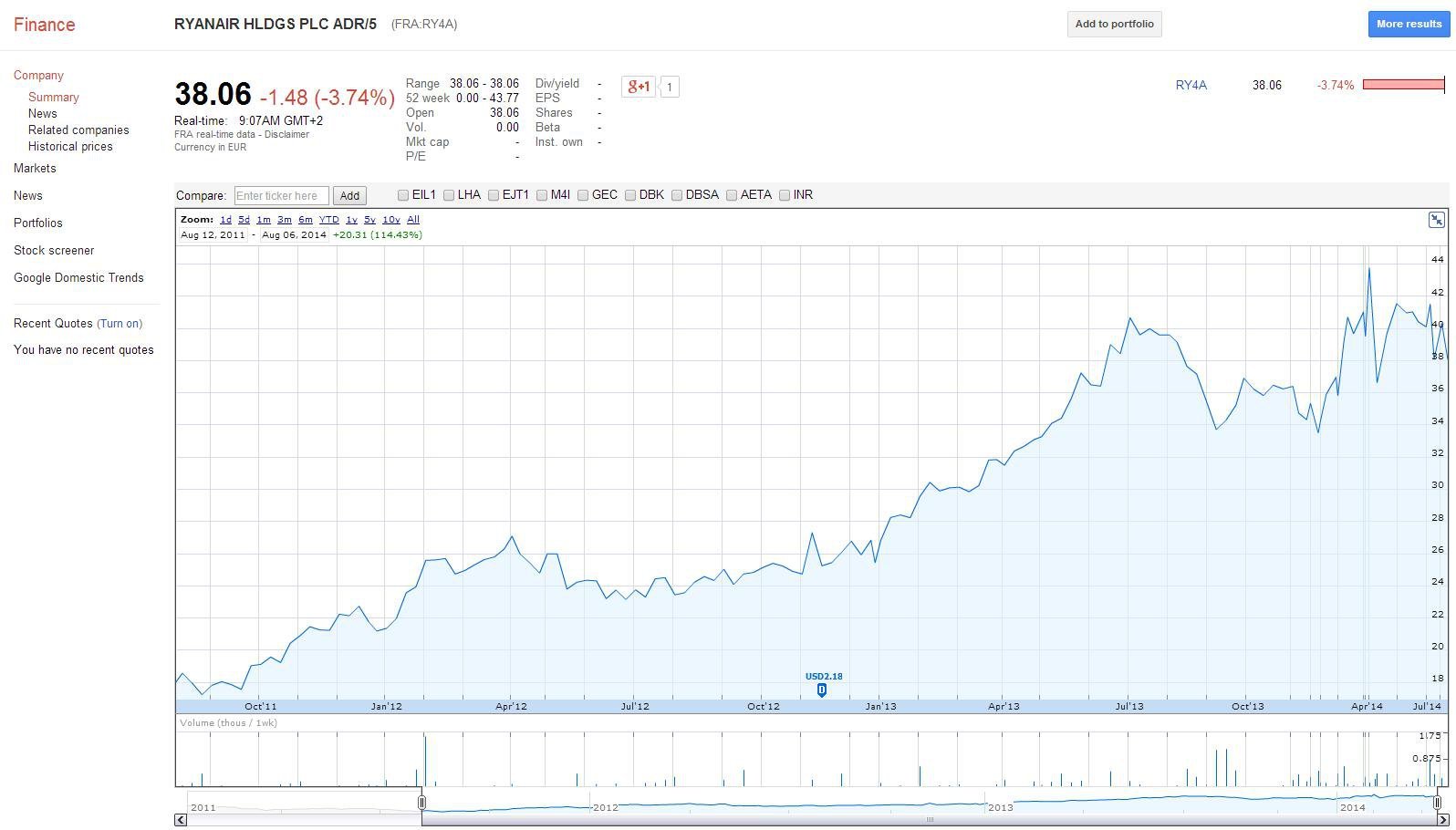The width and height of the screenshot is (1456, 830).
Task: Check the DBSA compare checkbox
Action: (677, 195)
